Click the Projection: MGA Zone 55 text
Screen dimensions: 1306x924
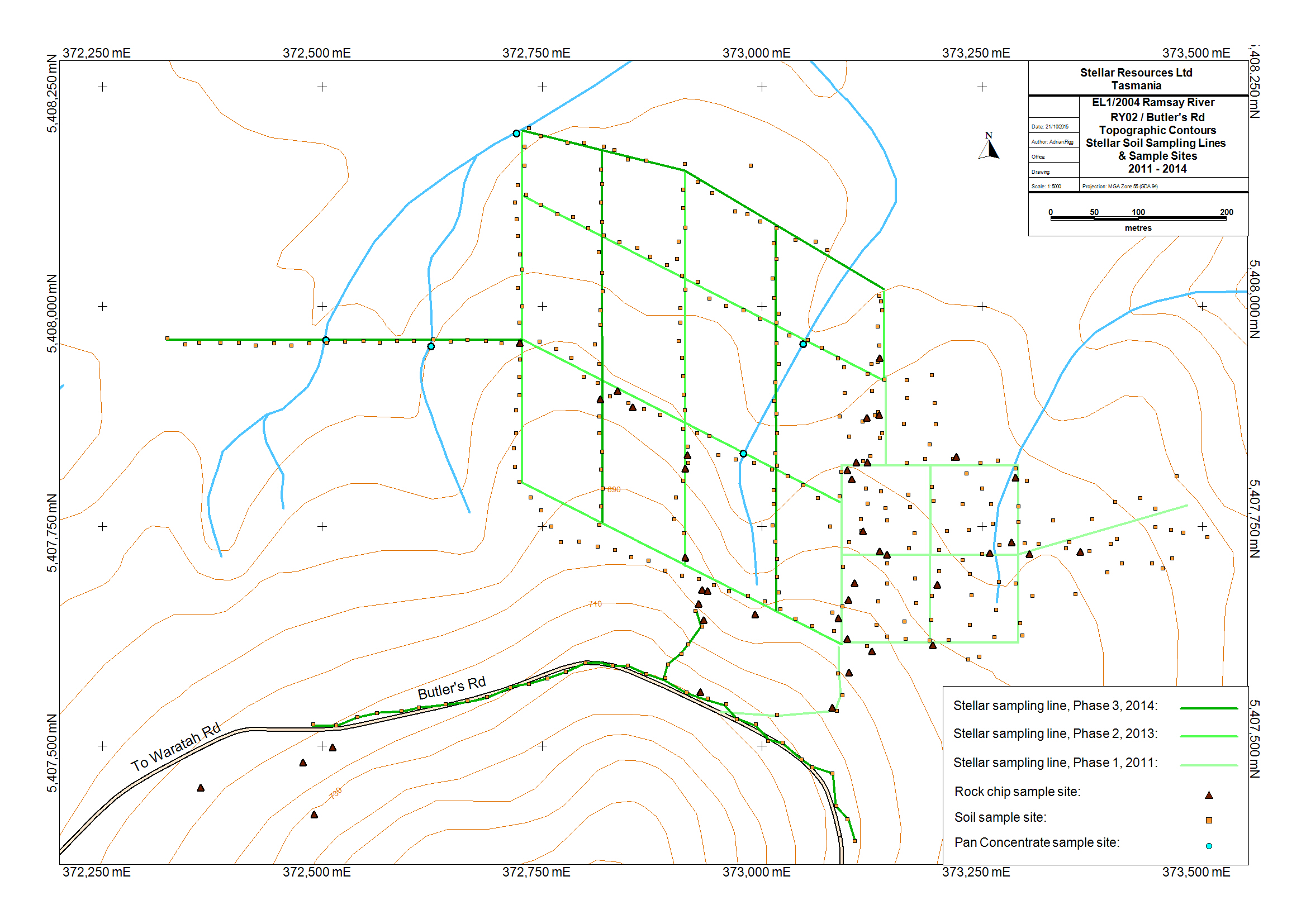pos(1119,187)
